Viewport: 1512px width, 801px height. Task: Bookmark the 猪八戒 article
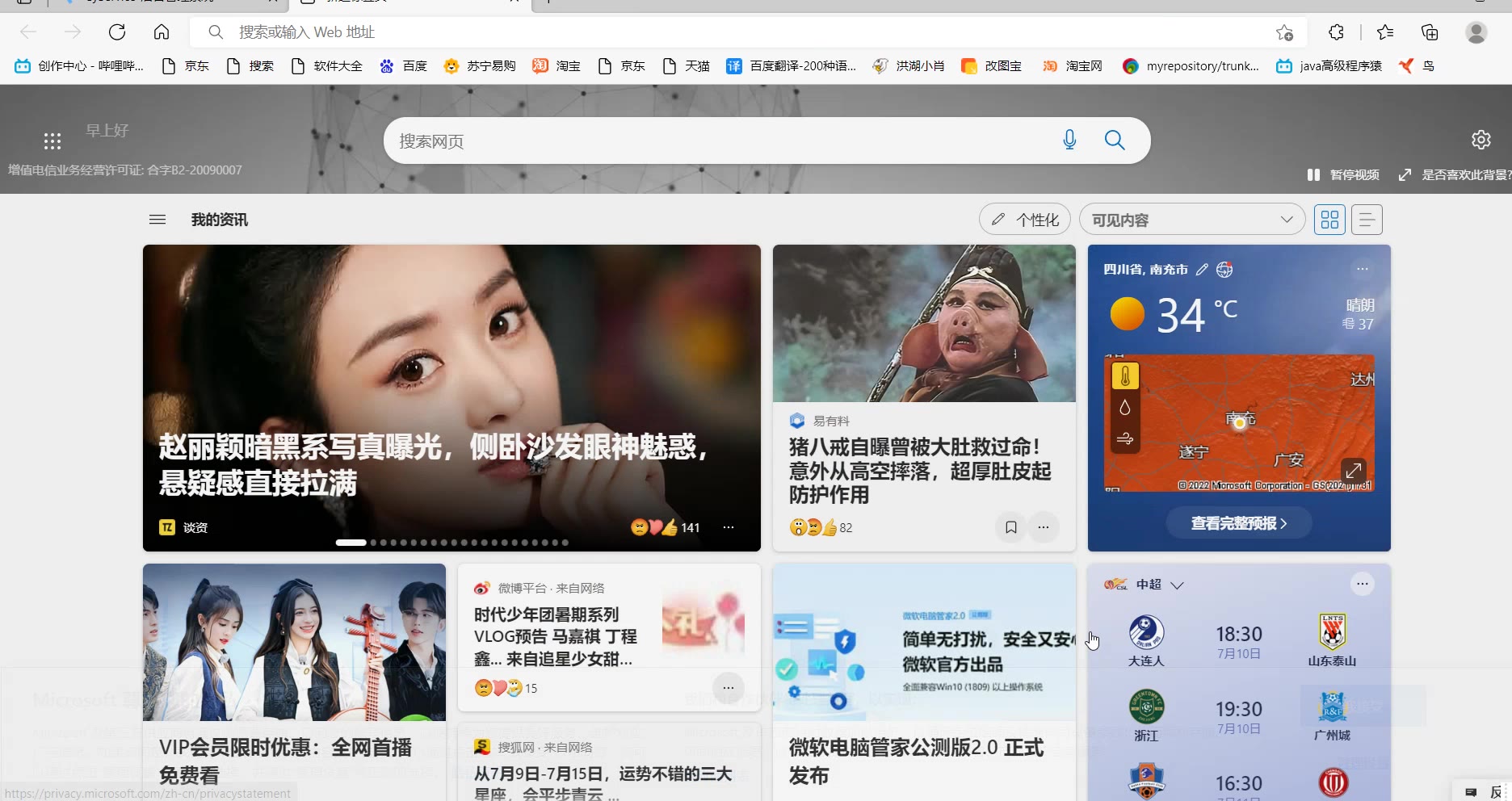click(1010, 527)
